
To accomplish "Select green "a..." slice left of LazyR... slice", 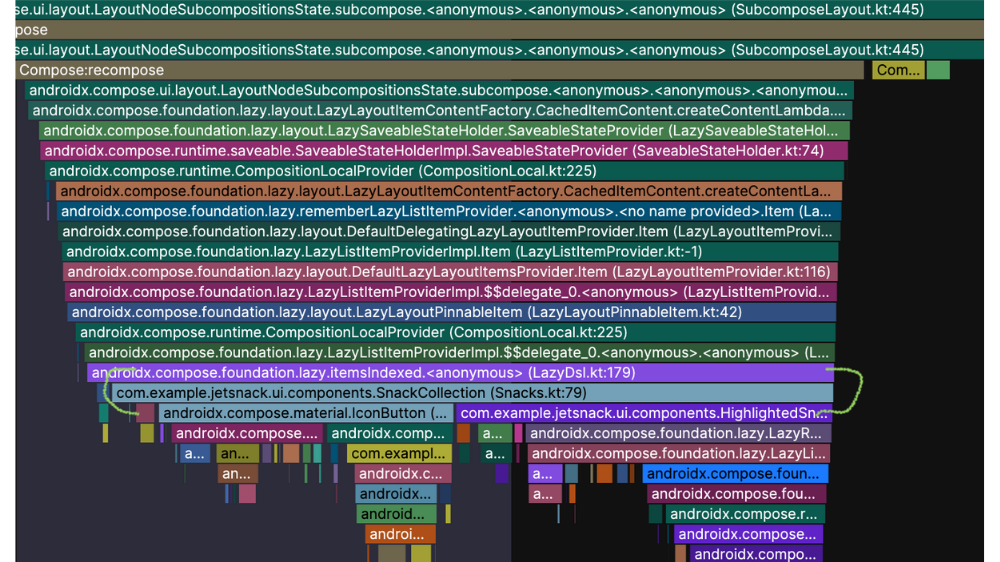I will [495, 433].
